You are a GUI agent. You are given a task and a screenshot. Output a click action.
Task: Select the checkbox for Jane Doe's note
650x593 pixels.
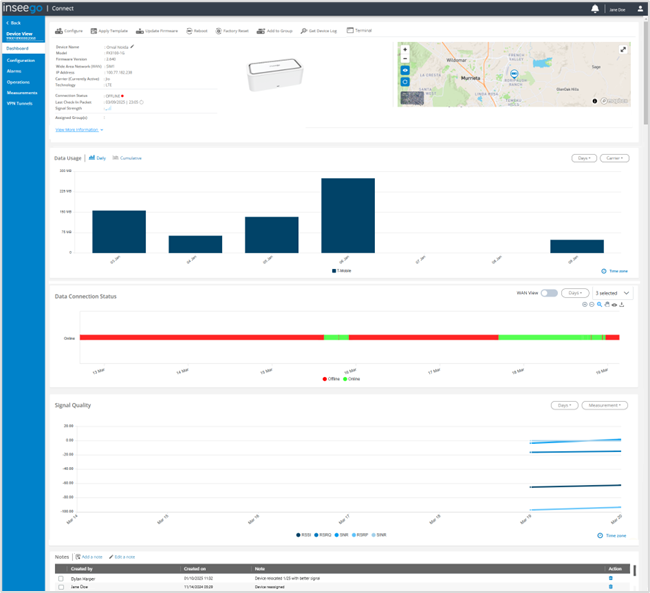point(61,586)
